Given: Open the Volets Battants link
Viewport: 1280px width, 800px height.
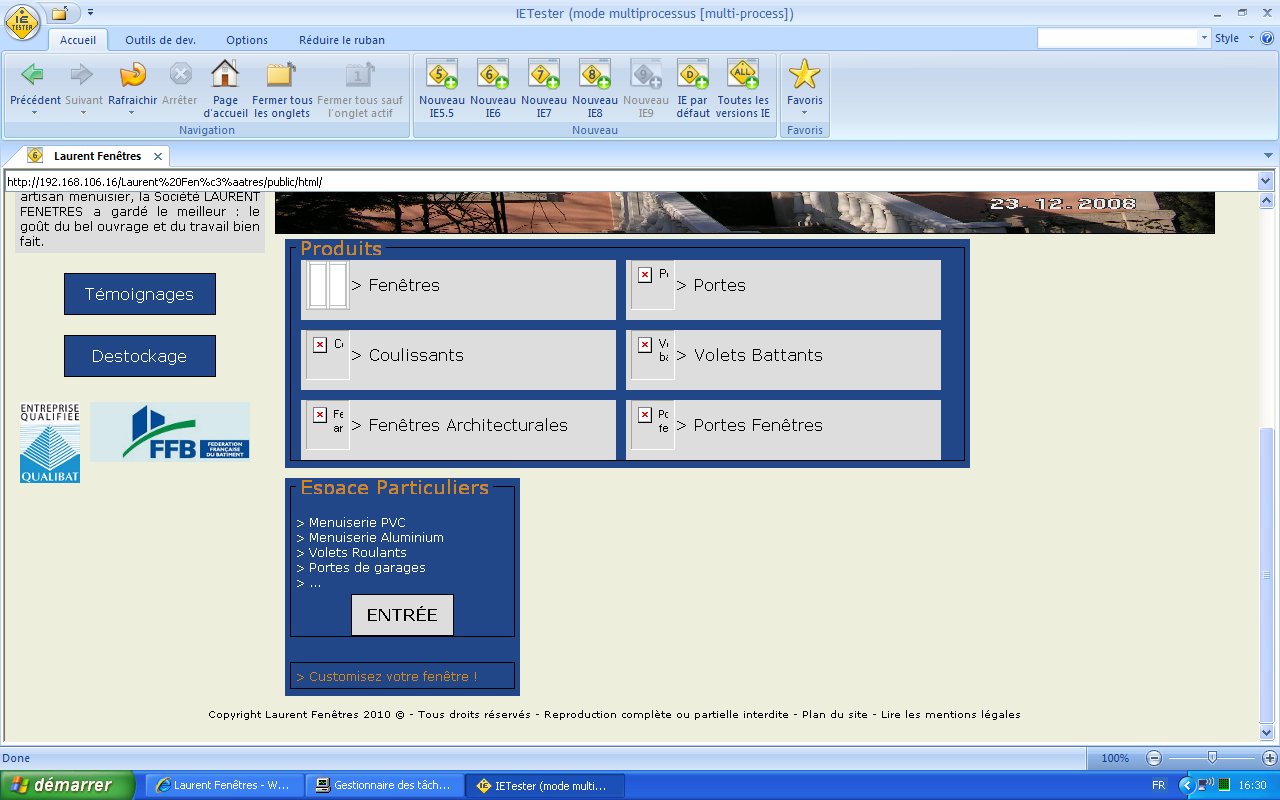Looking at the screenshot, I should (x=749, y=355).
